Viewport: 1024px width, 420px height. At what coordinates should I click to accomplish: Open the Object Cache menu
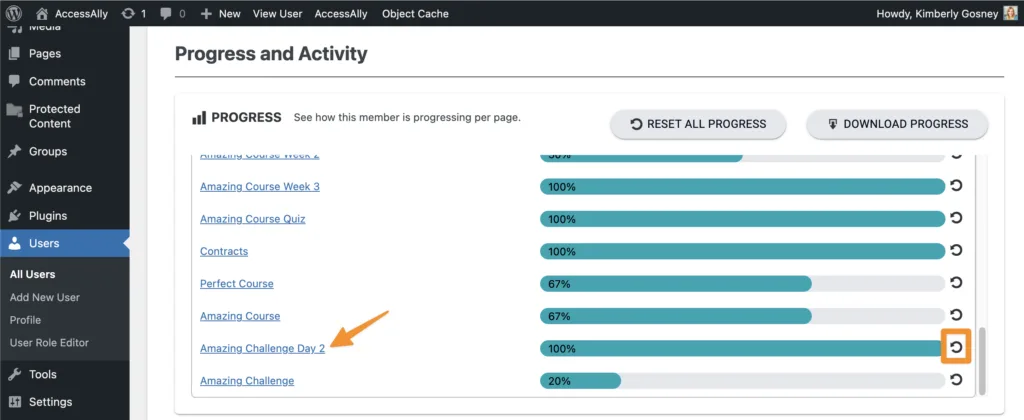[415, 14]
